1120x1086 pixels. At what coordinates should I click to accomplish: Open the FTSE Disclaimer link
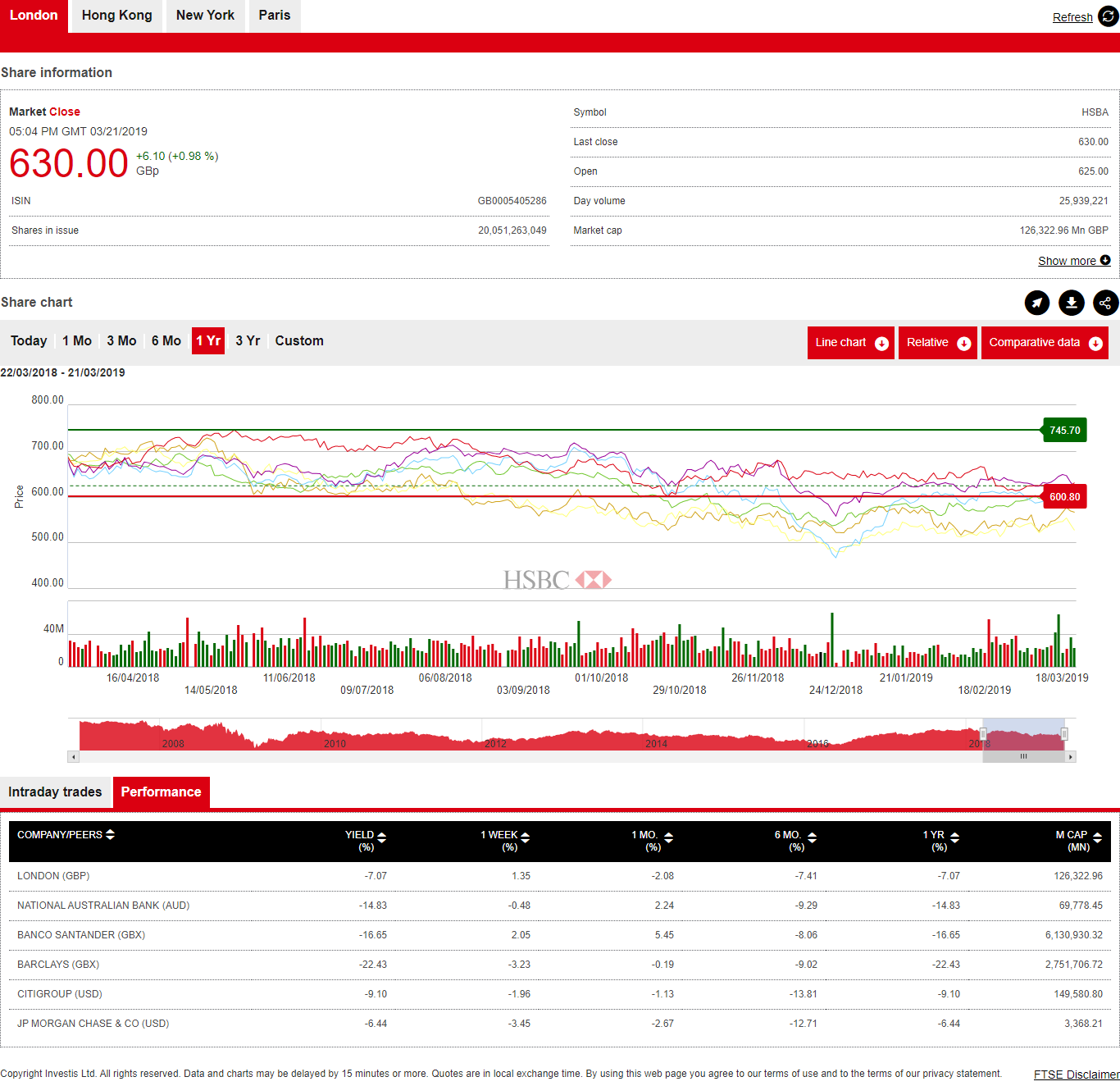[x=1076, y=1075]
